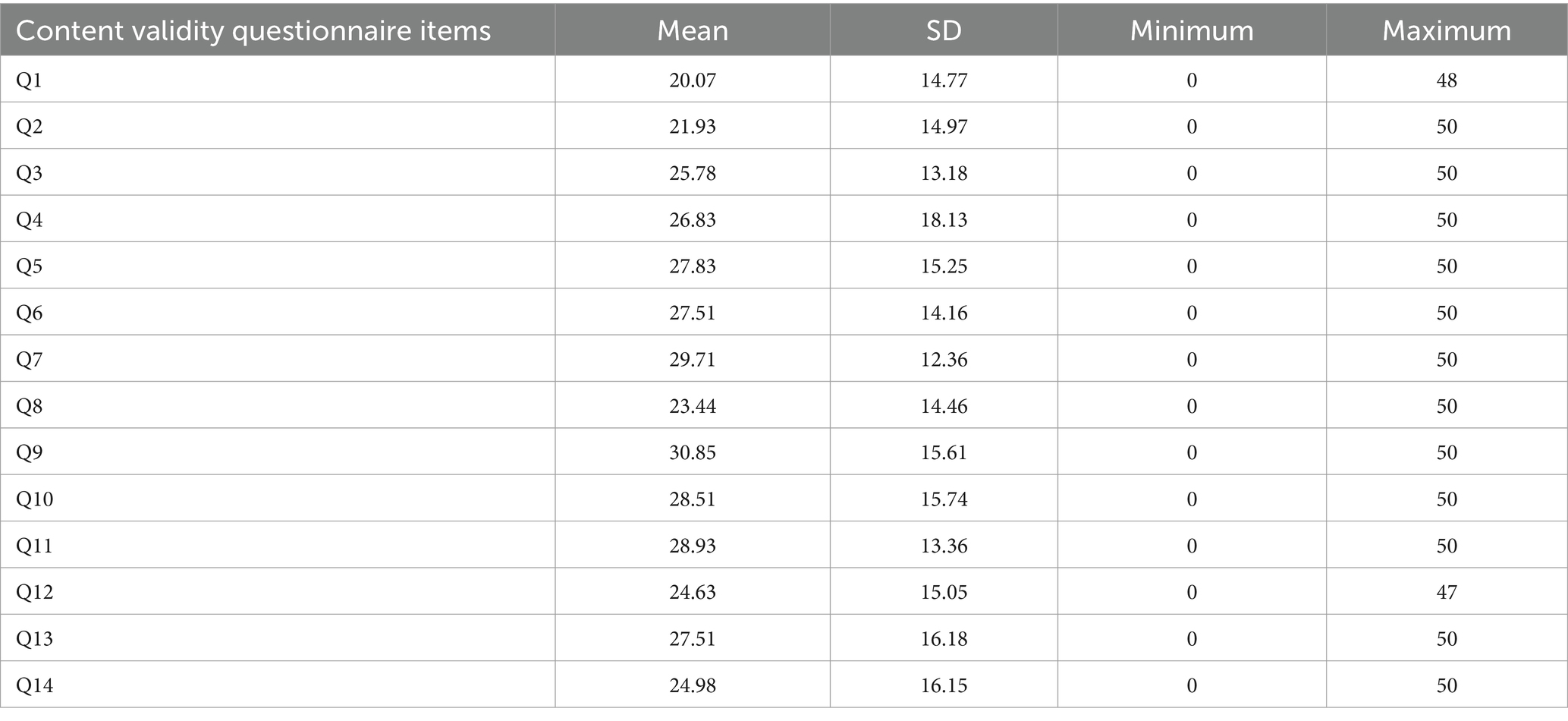Screen dimensions: 1568x721
Task: Select Q11 SD value 13.36
Action: tap(944, 546)
